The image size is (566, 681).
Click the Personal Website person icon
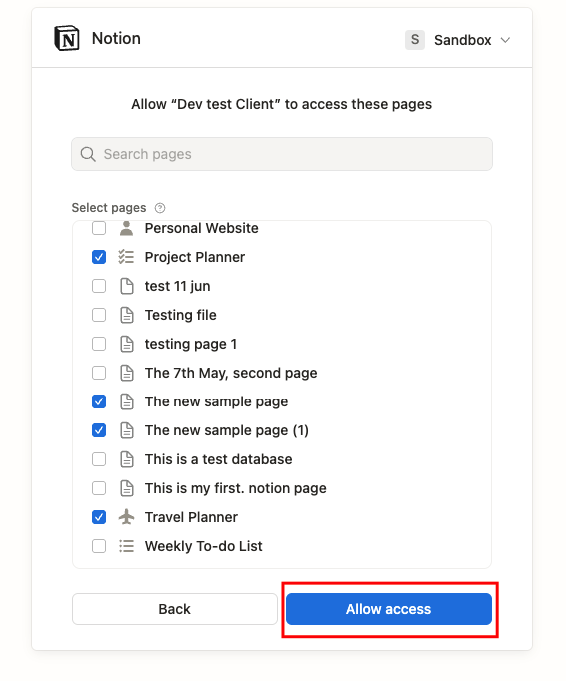126,228
